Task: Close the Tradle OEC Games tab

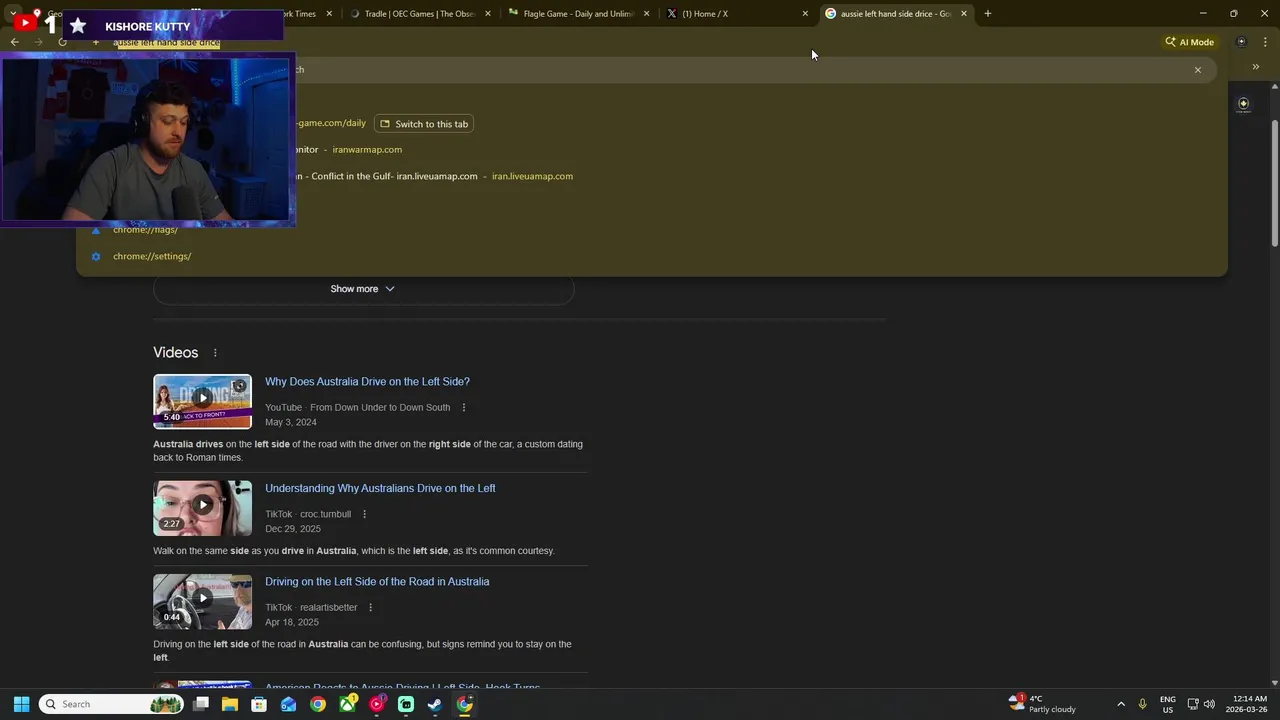Action: pyautogui.click(x=488, y=14)
